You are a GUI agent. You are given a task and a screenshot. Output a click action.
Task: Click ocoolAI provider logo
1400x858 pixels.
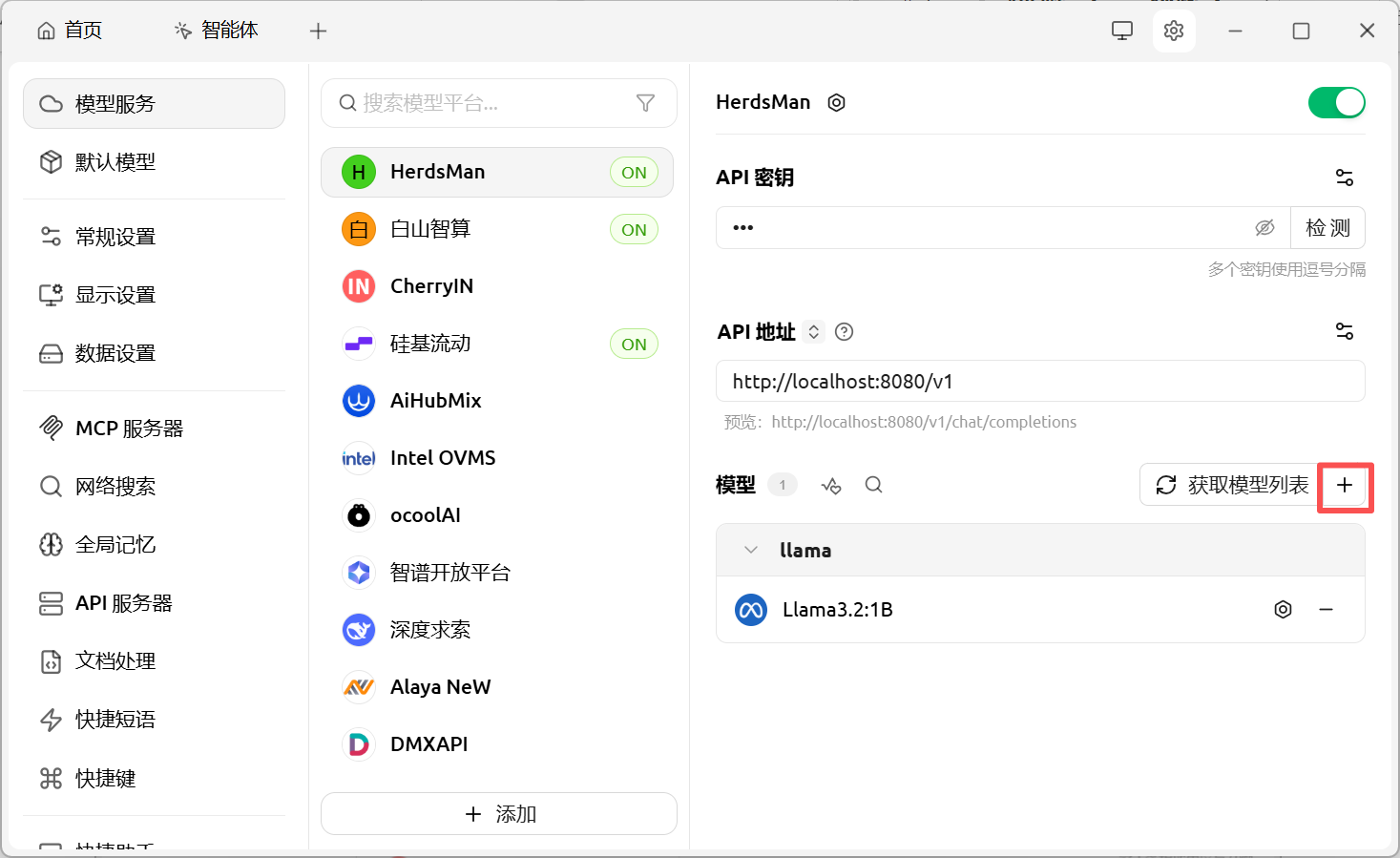(x=359, y=515)
